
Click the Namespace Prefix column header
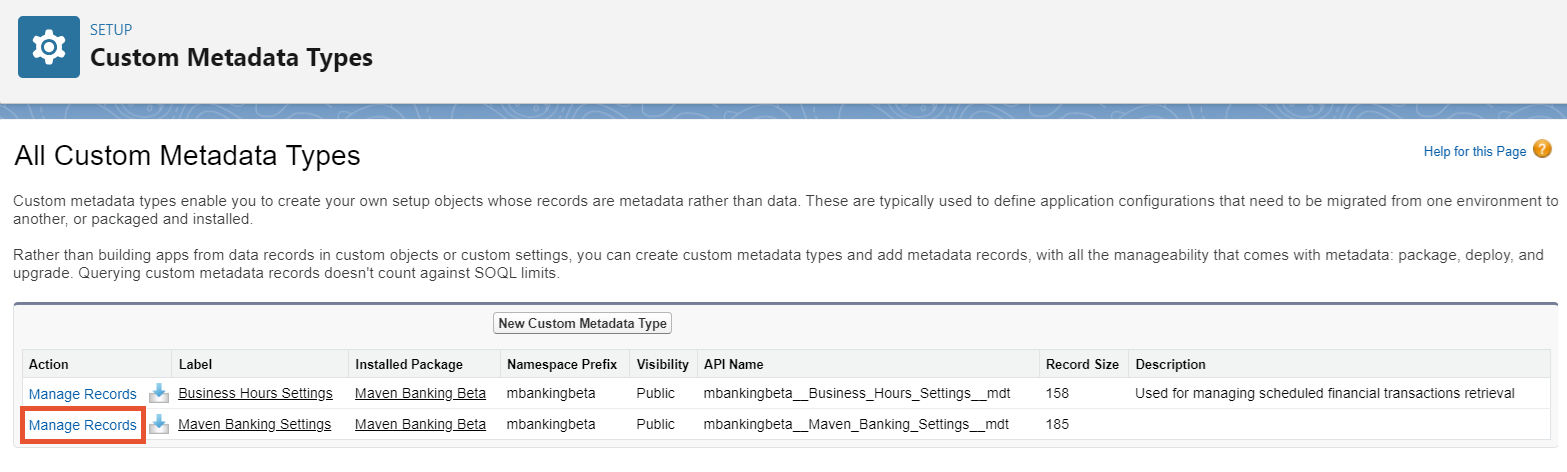561,364
